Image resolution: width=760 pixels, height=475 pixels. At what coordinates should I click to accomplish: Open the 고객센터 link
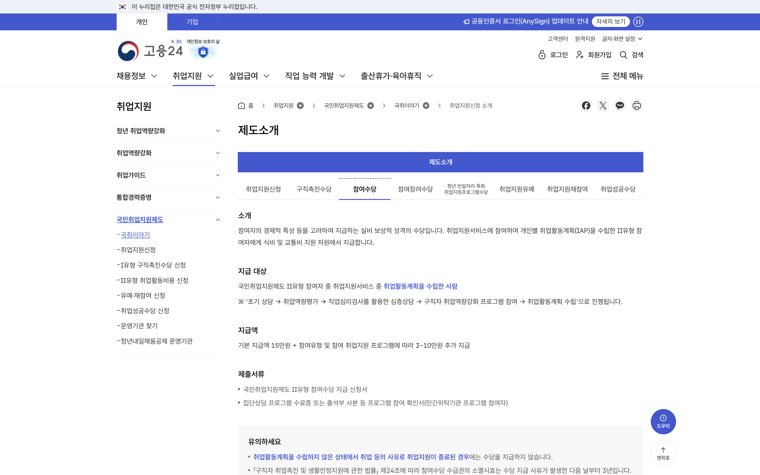[x=557, y=39]
